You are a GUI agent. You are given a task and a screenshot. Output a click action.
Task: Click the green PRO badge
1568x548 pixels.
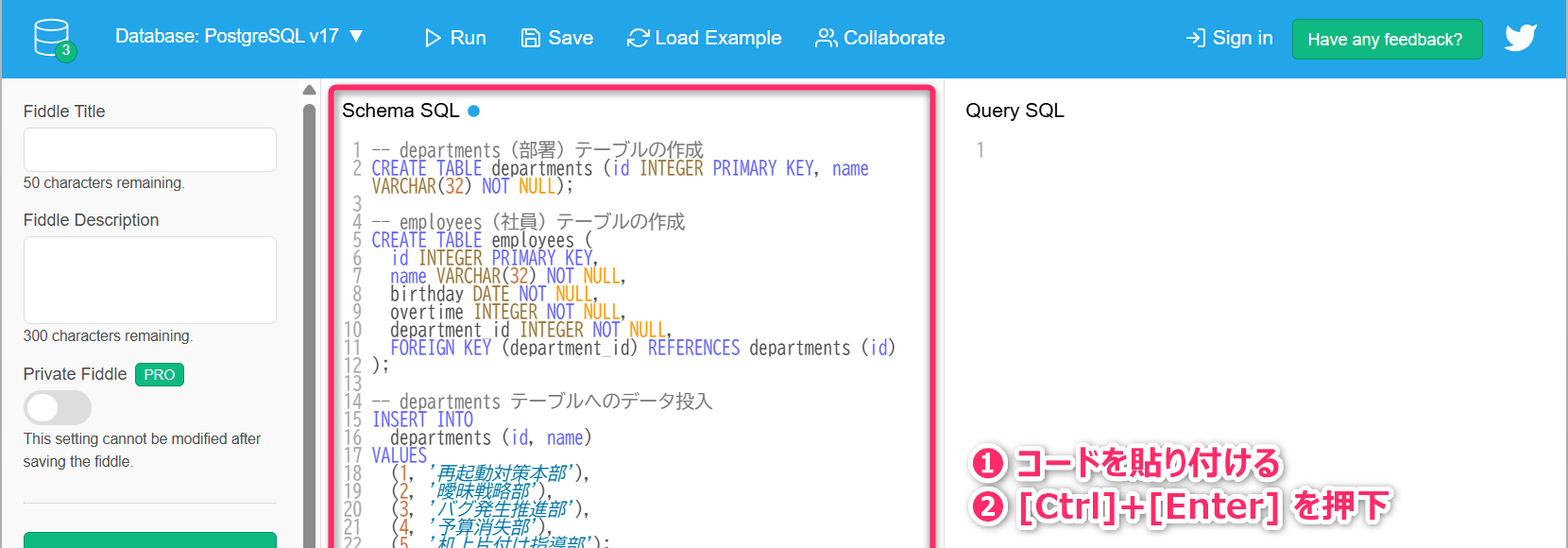[159, 374]
